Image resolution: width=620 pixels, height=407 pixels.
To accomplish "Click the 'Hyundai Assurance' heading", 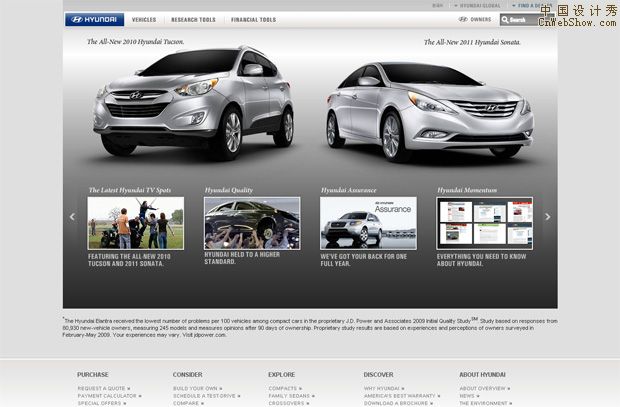I will point(348,190).
